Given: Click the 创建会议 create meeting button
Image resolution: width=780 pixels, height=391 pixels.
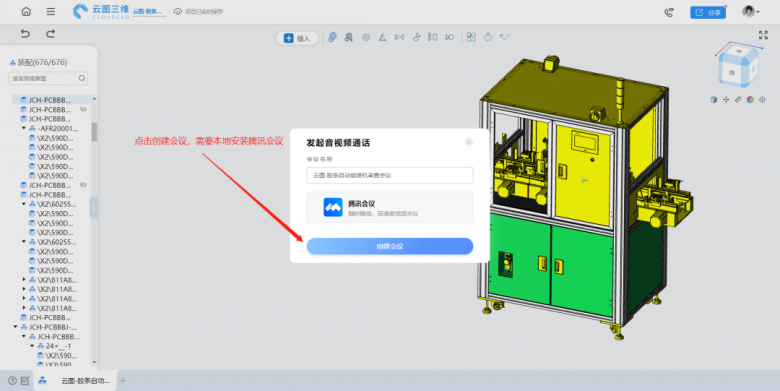Looking at the screenshot, I should click(390, 246).
